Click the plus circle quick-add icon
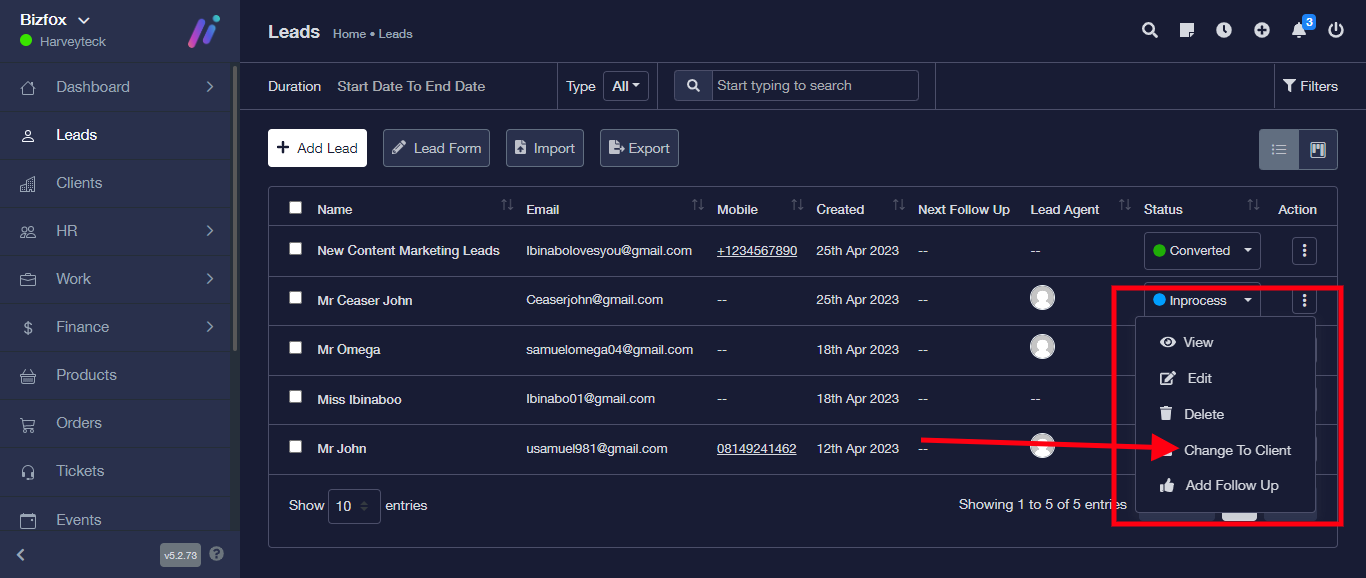This screenshot has height=578, width=1366. pos(1262,30)
